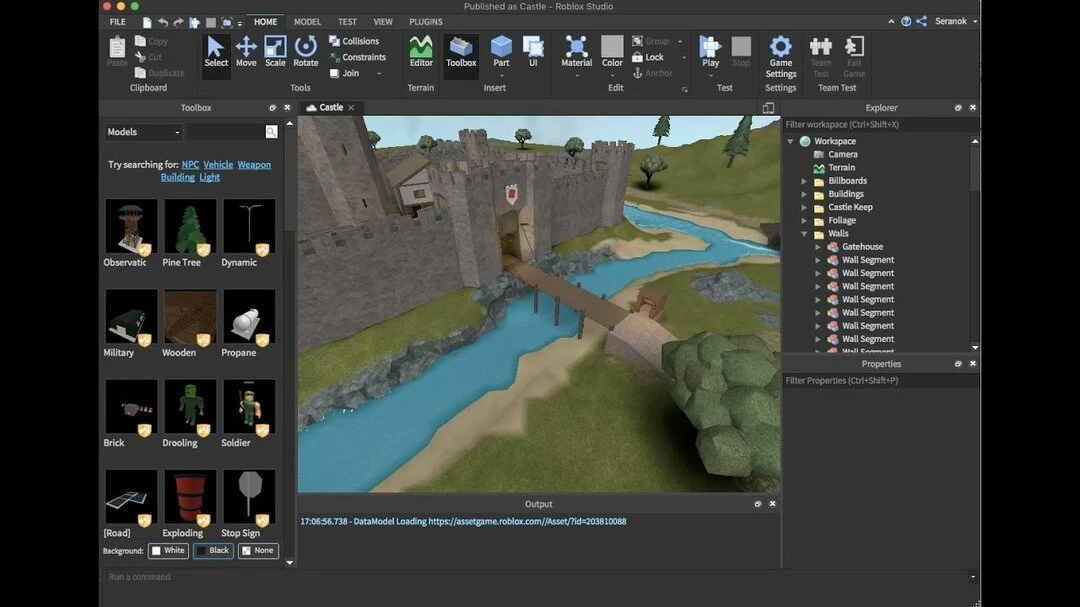Image resolution: width=1080 pixels, height=607 pixels.
Task: Click the Vehicle search suggestion
Action: 218,165
